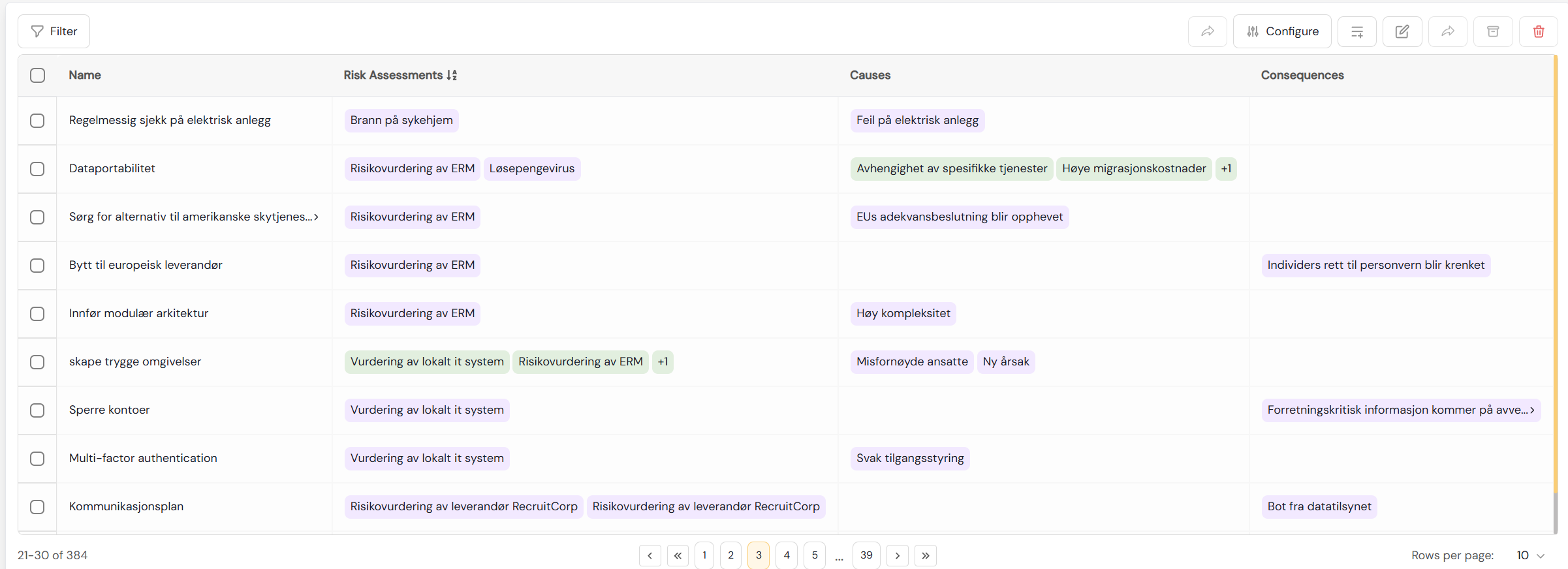Click the Configure button
The height and width of the screenshot is (569, 1568).
point(1281,31)
